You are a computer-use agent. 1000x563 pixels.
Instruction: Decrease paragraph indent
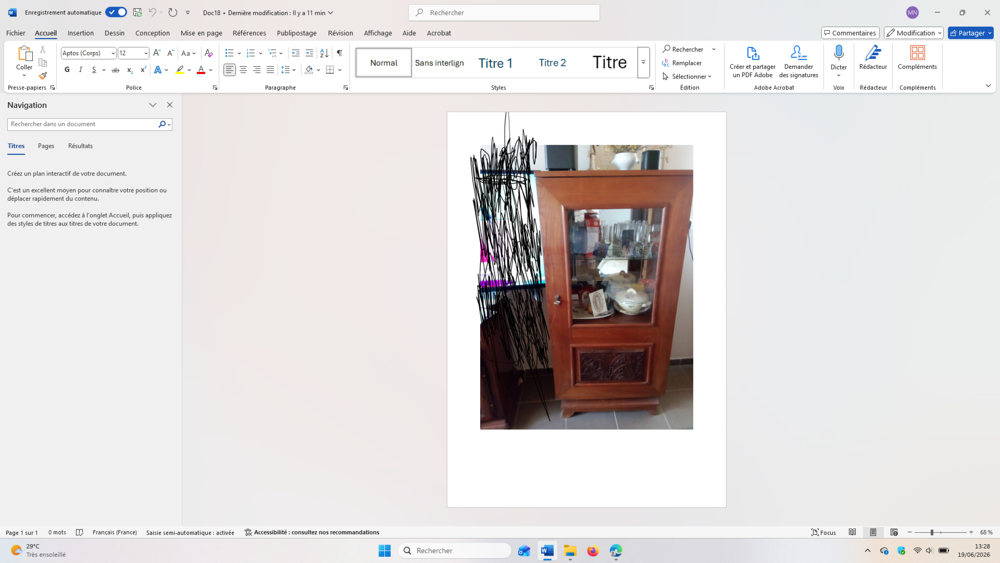[x=295, y=53]
